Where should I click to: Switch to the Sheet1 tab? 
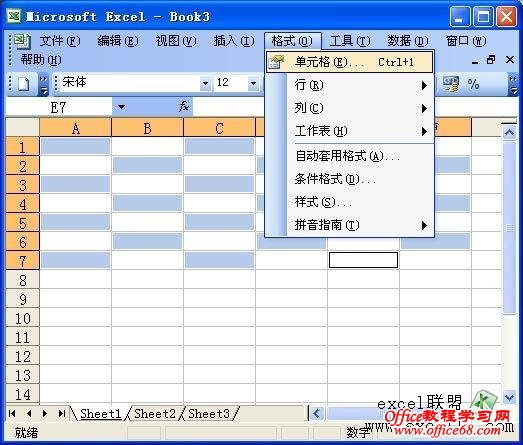100,414
